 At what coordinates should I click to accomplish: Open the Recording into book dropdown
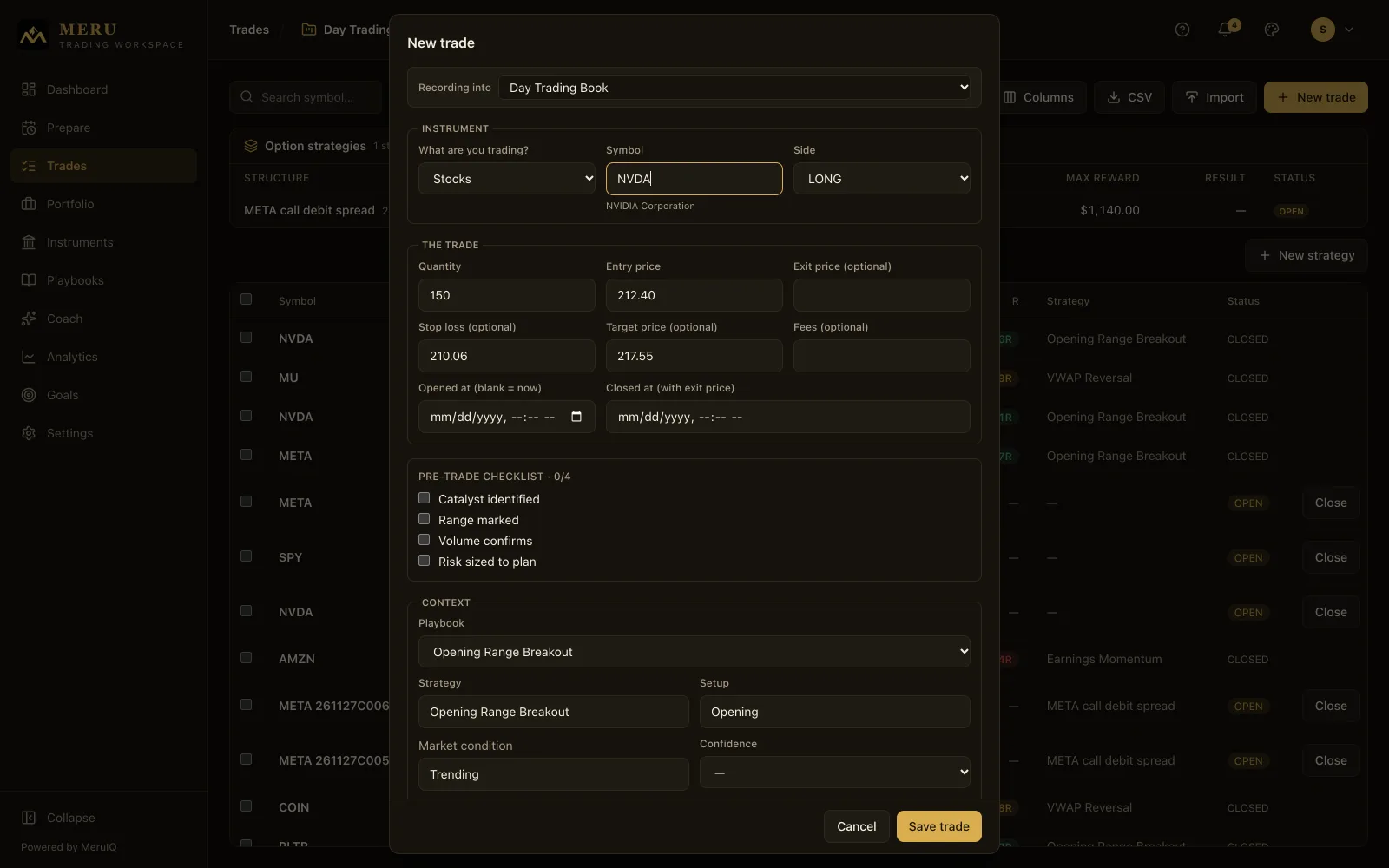734,88
